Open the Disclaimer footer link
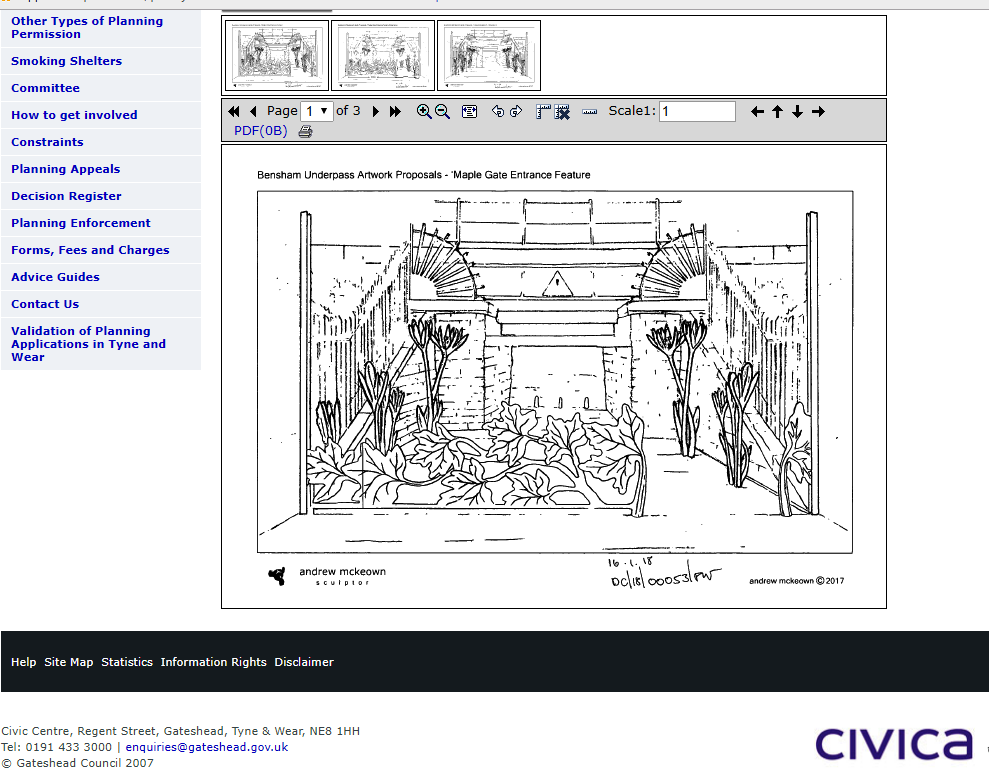The height and width of the screenshot is (768, 989). click(304, 662)
